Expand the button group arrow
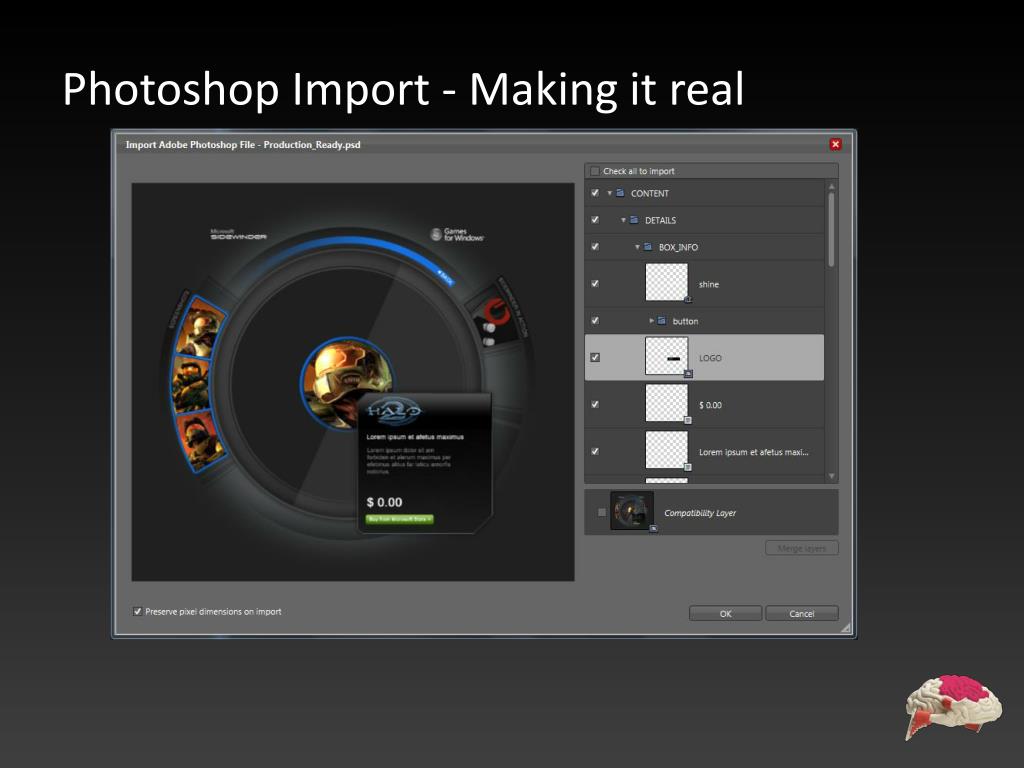 point(651,321)
